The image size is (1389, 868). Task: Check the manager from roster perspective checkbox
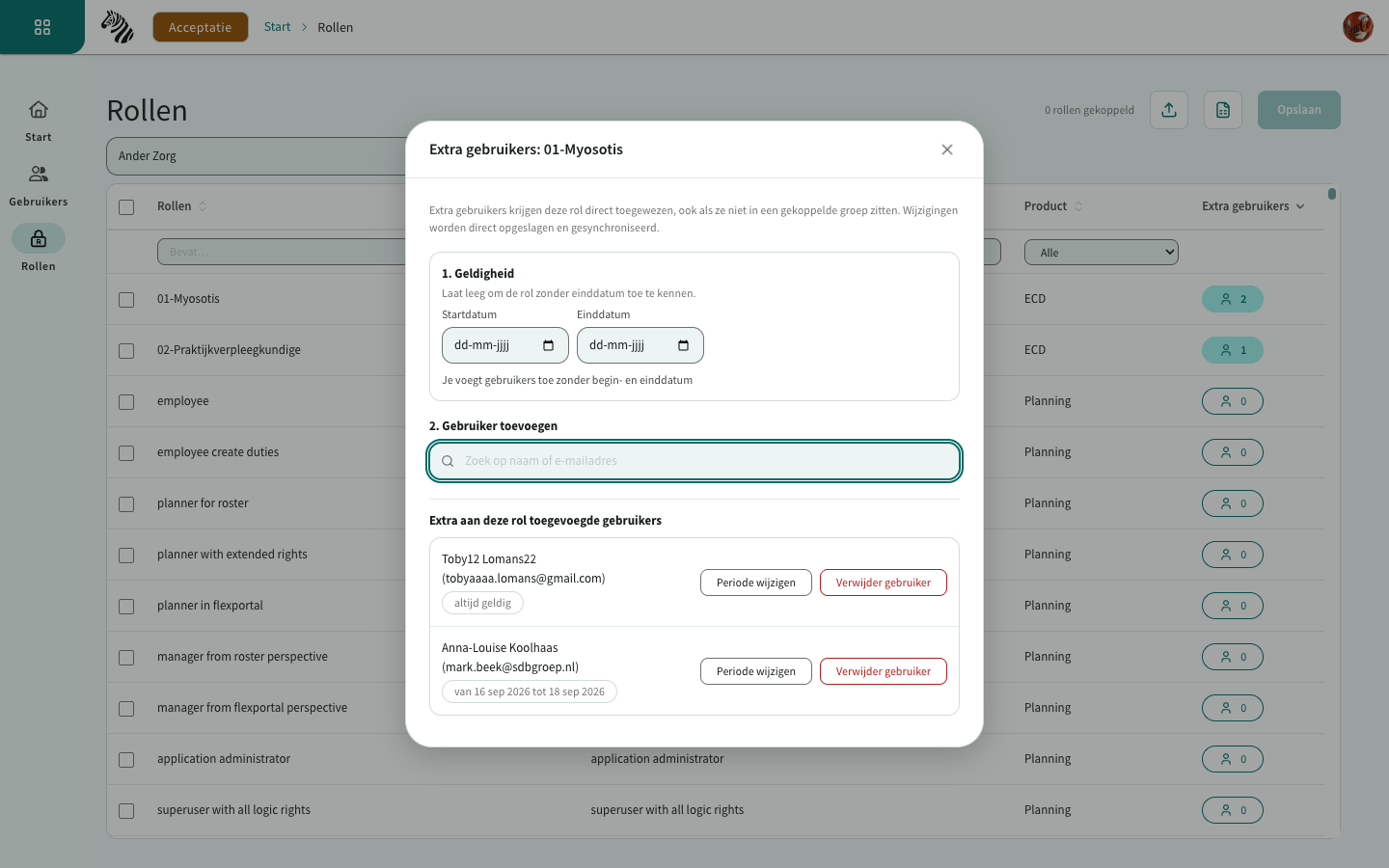click(x=126, y=657)
